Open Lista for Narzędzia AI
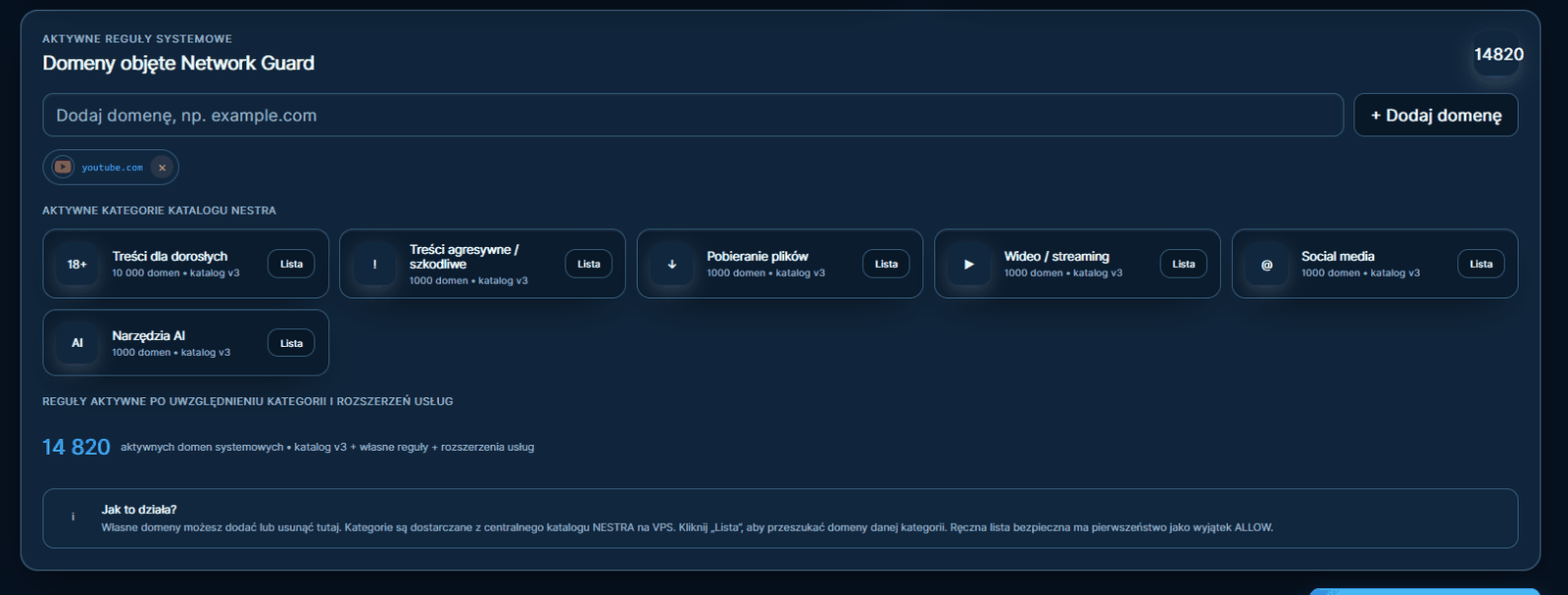 click(x=291, y=343)
